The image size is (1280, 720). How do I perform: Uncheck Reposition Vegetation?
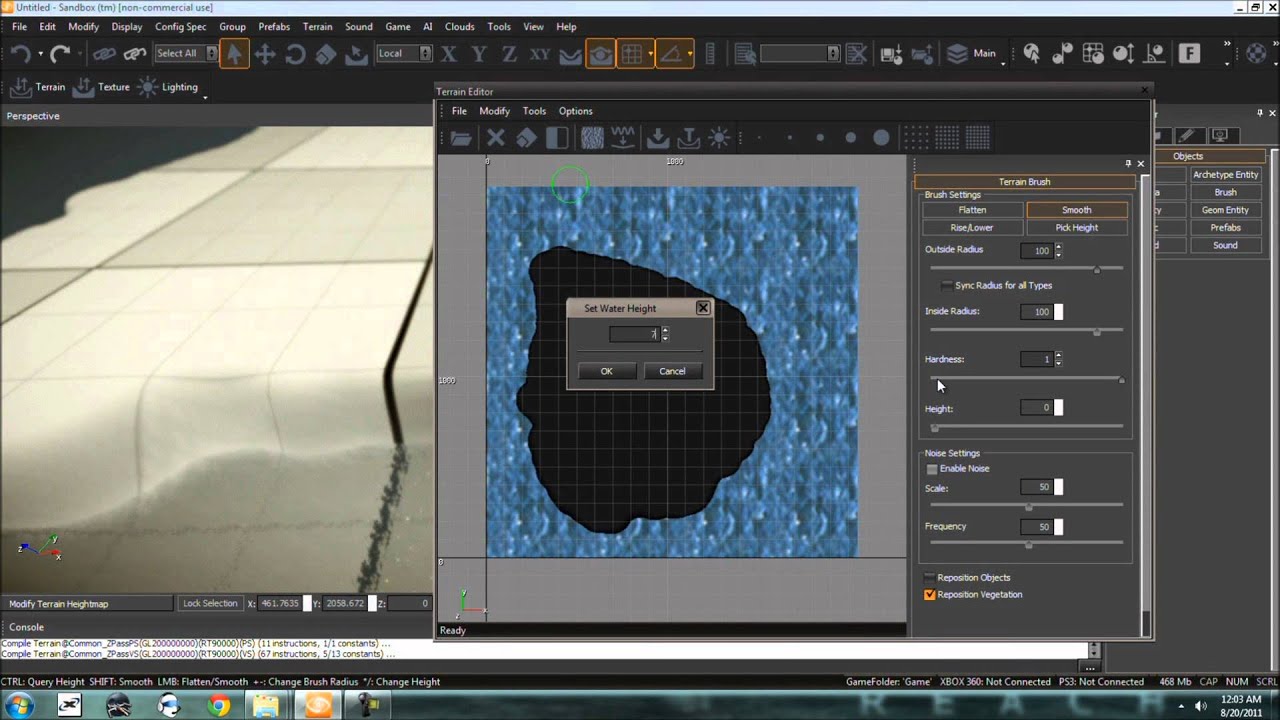[930, 595]
